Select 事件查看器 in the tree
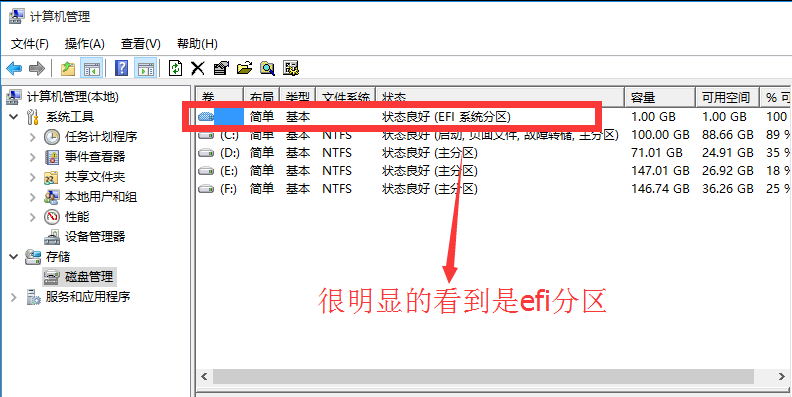 pyautogui.click(x=95, y=157)
